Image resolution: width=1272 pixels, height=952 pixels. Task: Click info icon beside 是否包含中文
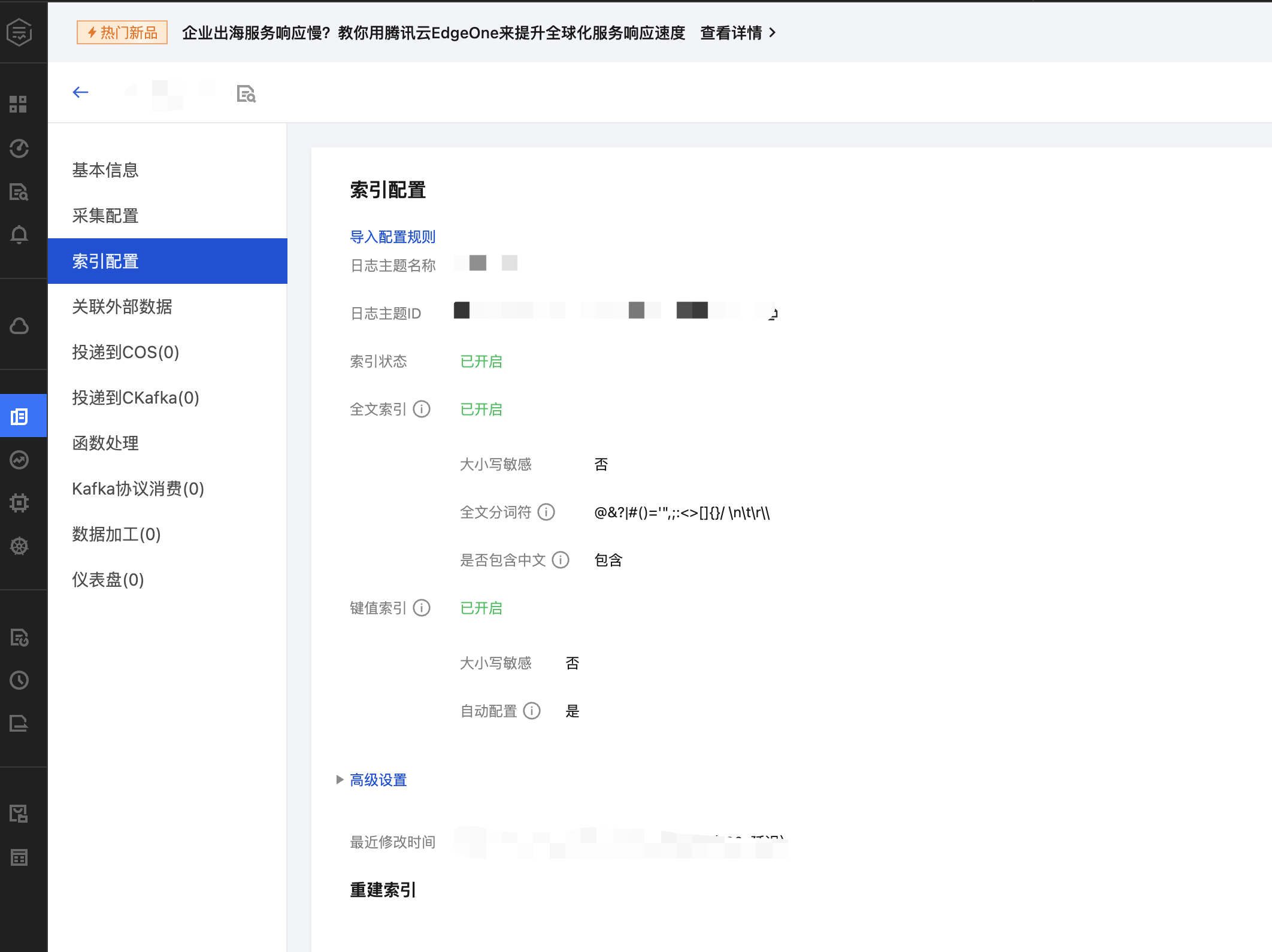[561, 560]
